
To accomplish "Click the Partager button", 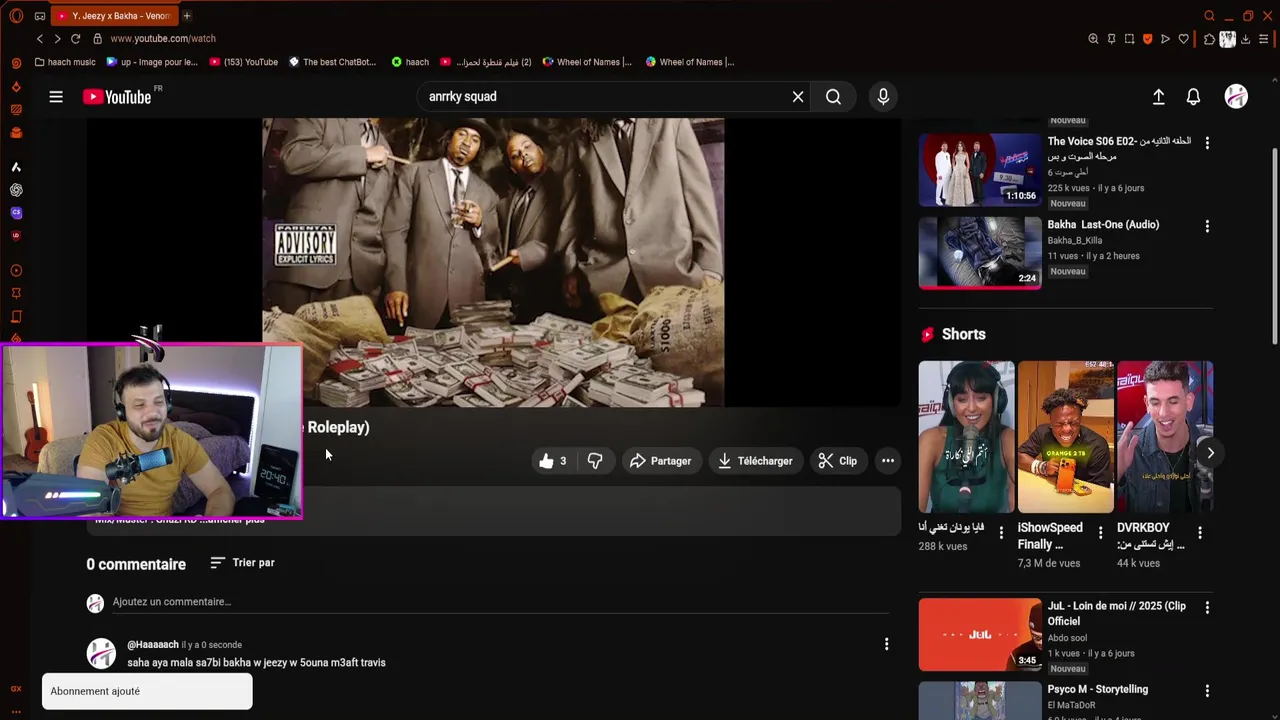I will 660,461.
